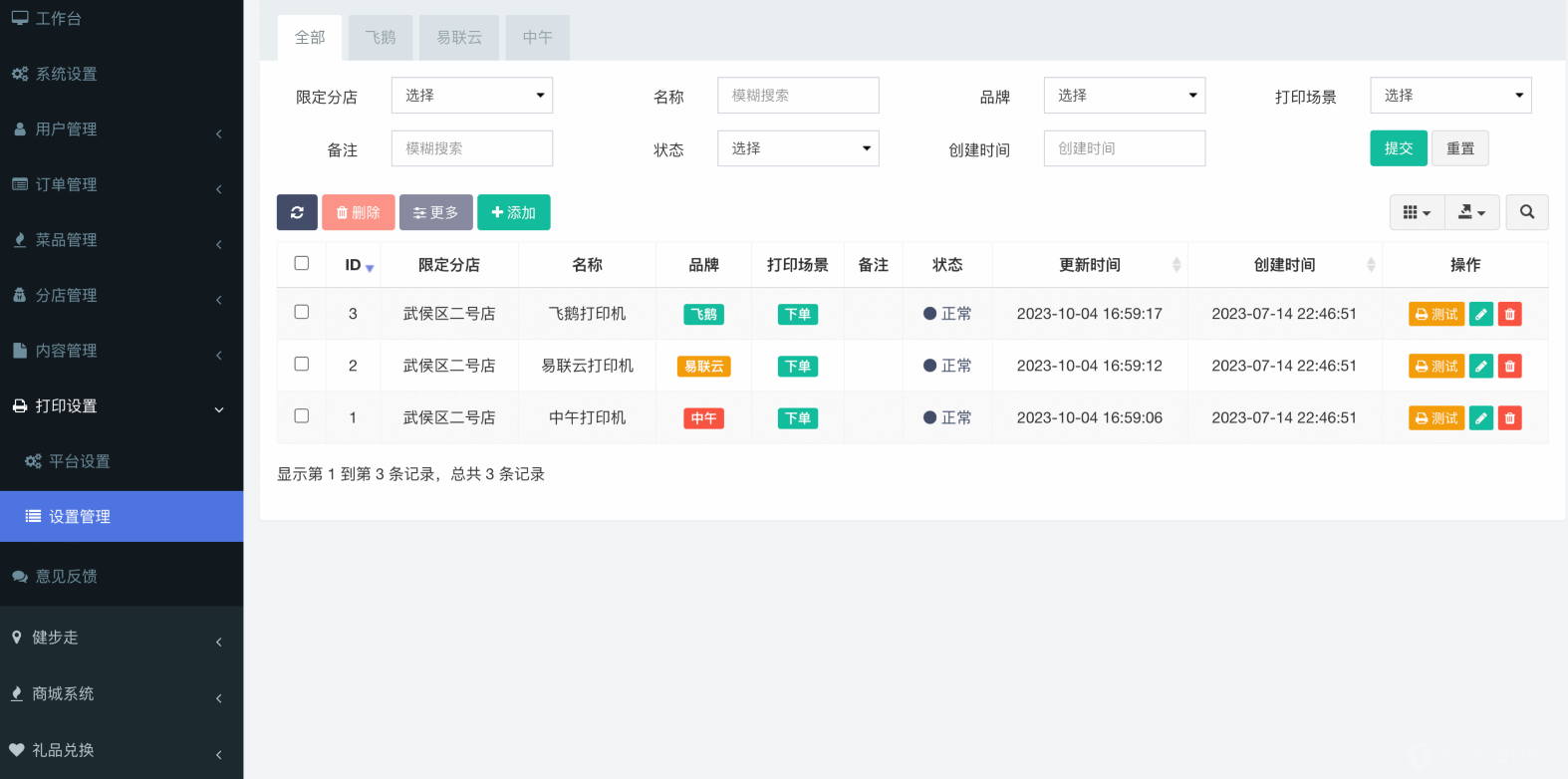
Task: Switch to the 飞鹅 tab
Action: tap(380, 38)
